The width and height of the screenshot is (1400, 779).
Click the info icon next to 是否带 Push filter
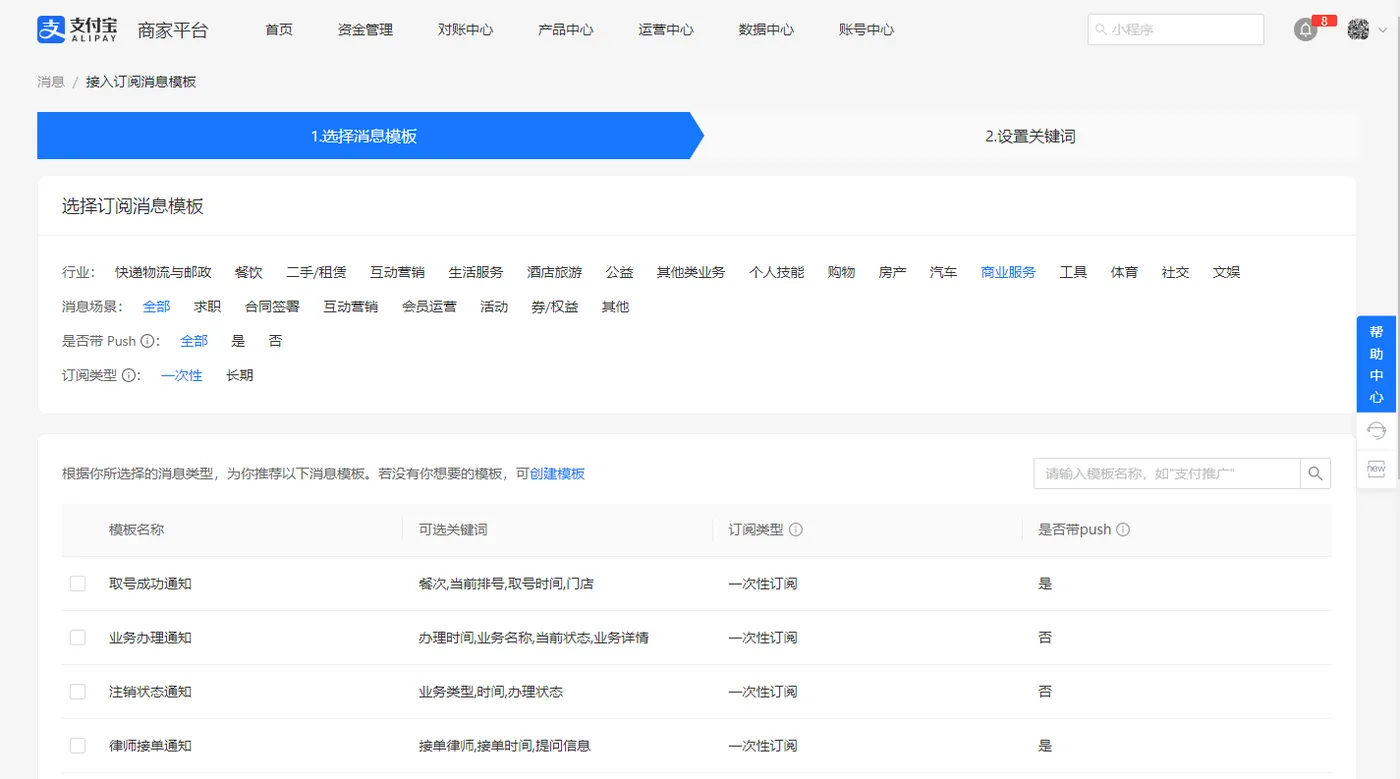(x=147, y=341)
